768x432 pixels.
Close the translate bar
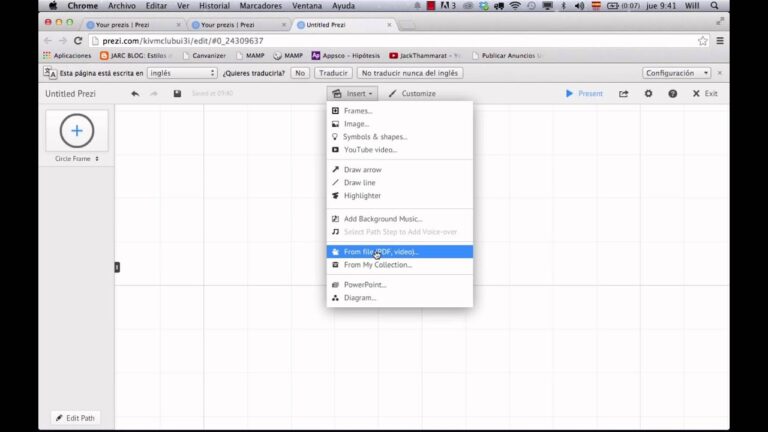[x=720, y=73]
